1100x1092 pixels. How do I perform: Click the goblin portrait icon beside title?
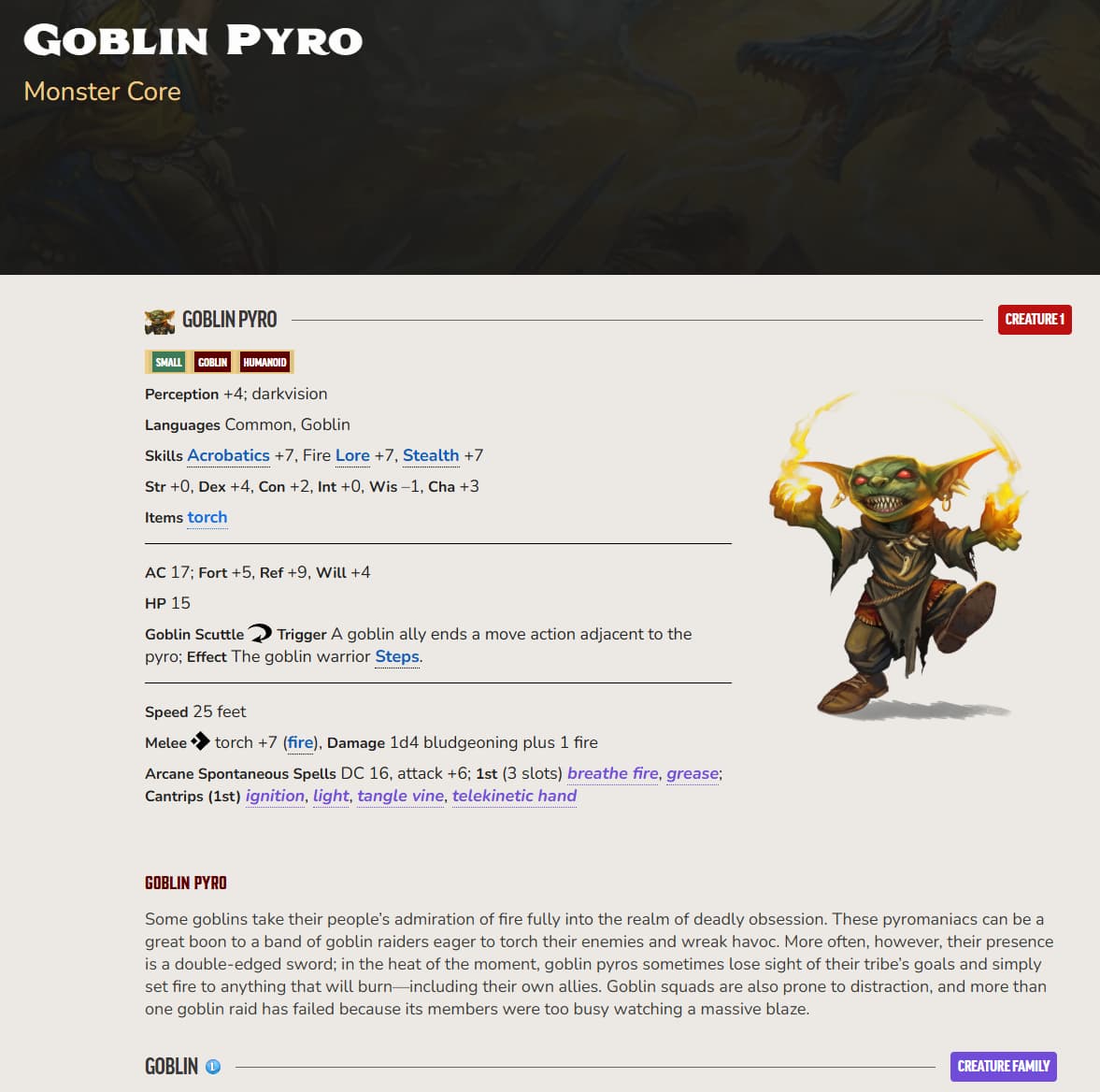(159, 321)
